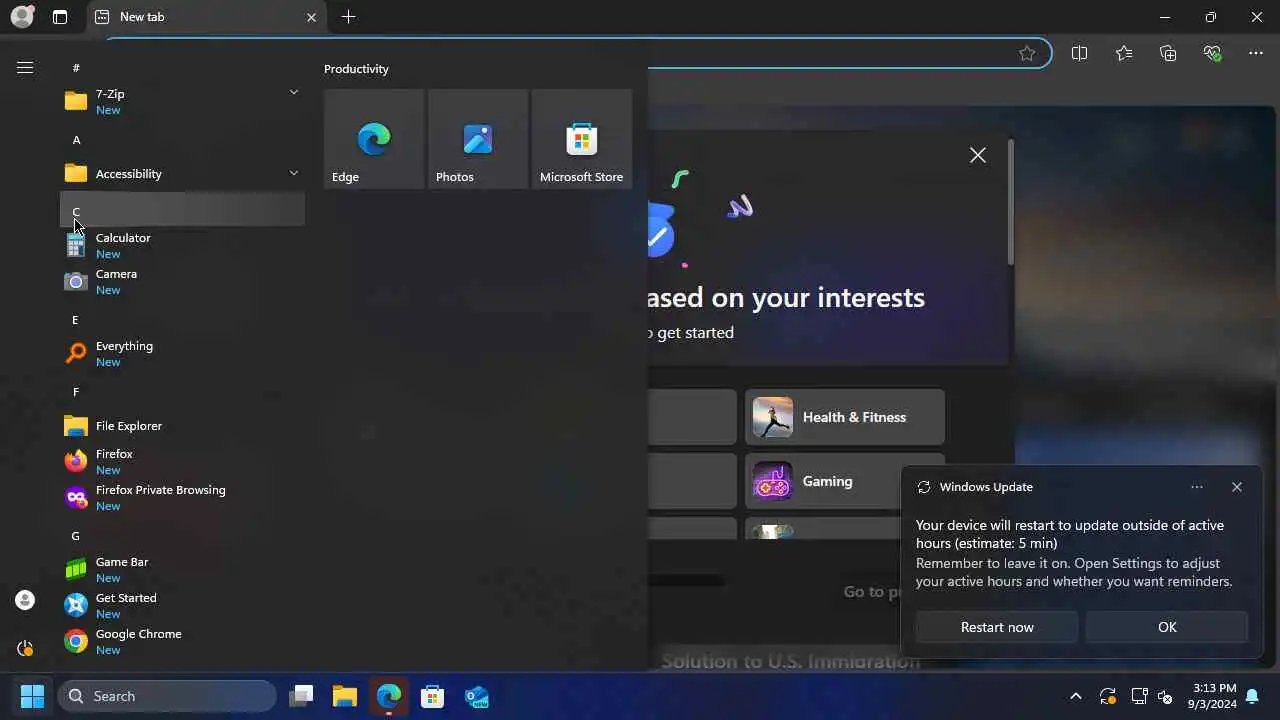The height and width of the screenshot is (720, 1280).
Task: Open the Get Started app
Action: click(x=182, y=605)
